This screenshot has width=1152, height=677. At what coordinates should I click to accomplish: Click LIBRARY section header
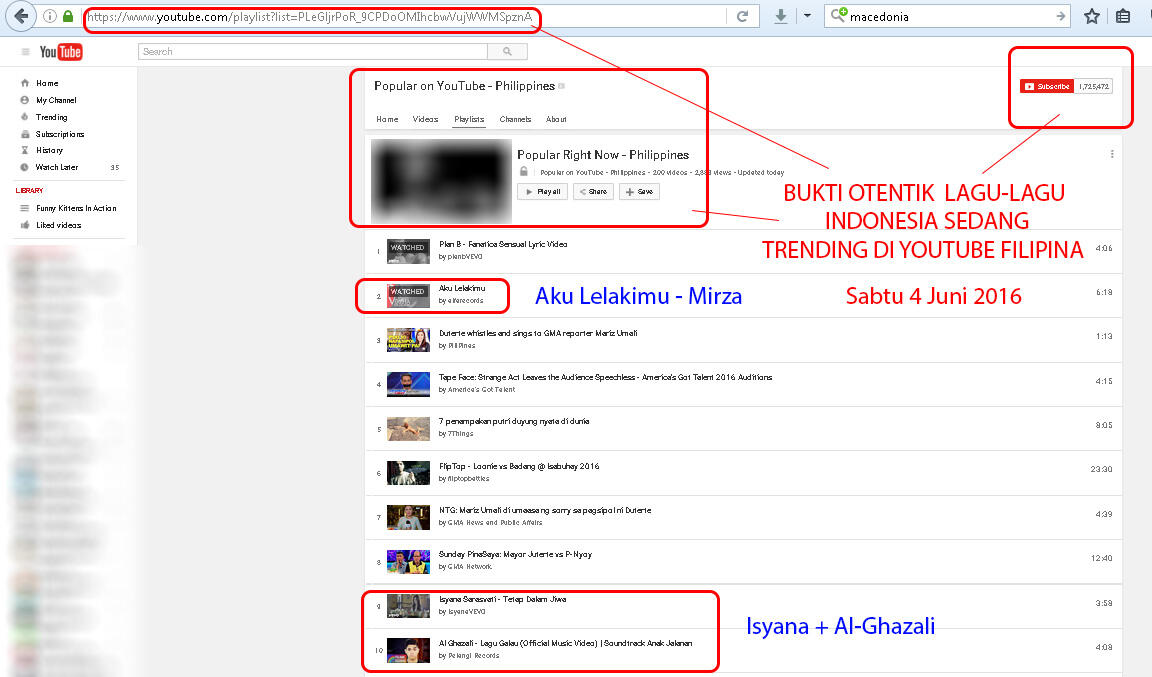[29, 190]
